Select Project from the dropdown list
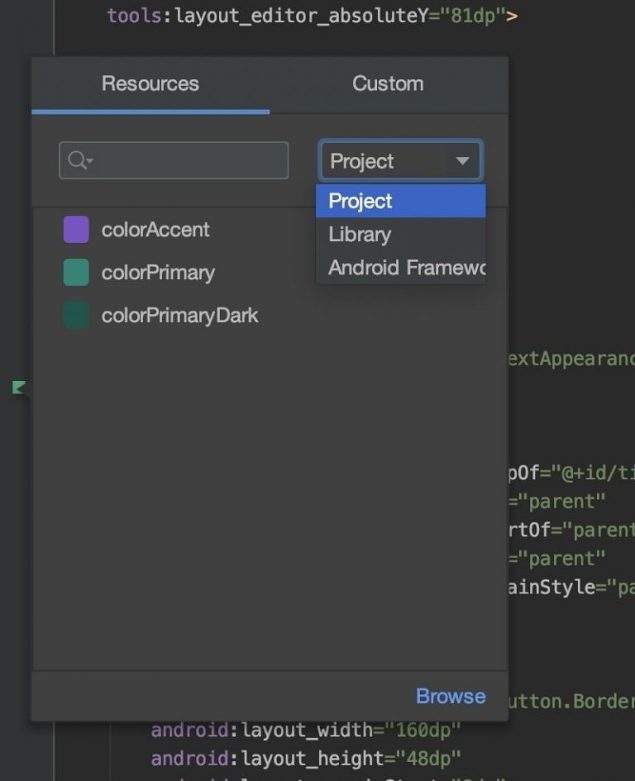 [x=400, y=201]
